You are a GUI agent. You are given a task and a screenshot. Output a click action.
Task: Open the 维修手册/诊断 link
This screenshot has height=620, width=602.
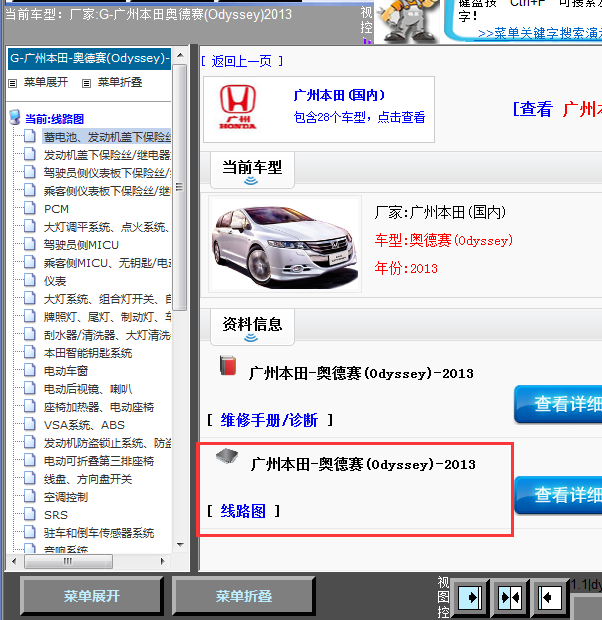pyautogui.click(x=269, y=420)
